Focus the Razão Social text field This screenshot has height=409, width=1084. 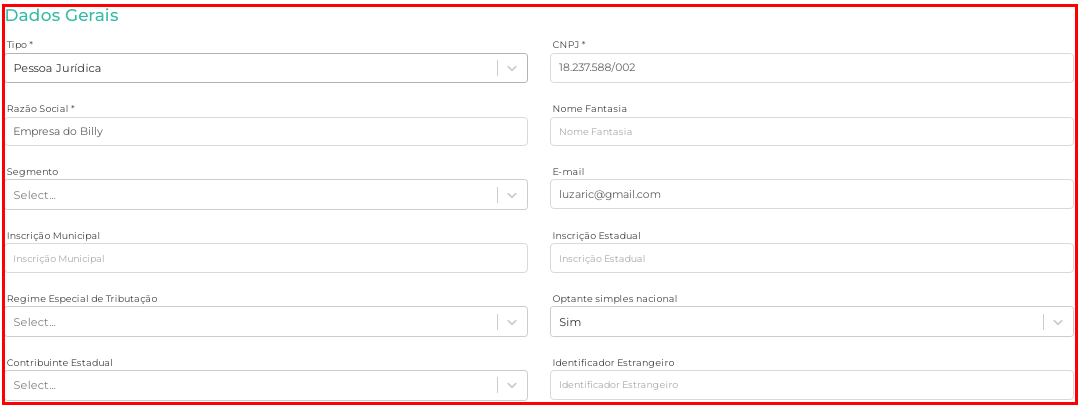click(267, 131)
